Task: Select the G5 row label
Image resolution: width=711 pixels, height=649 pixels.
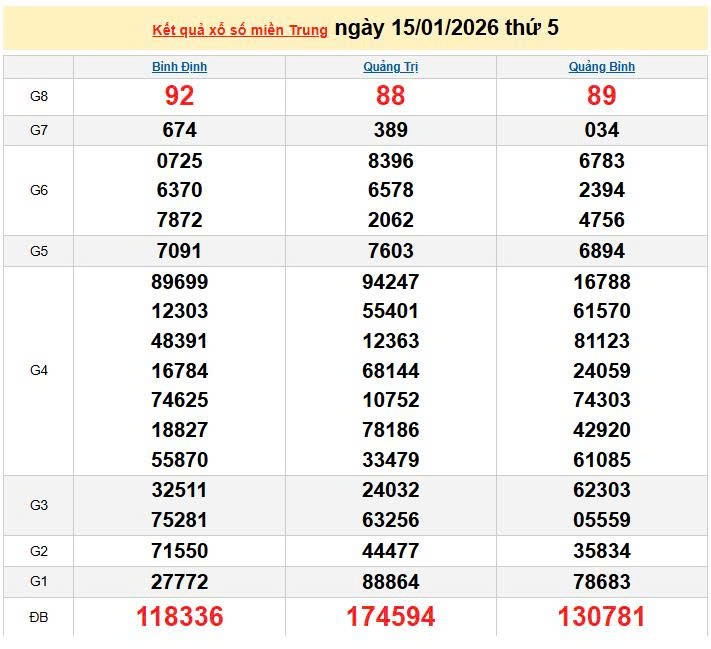Action: [x=39, y=251]
